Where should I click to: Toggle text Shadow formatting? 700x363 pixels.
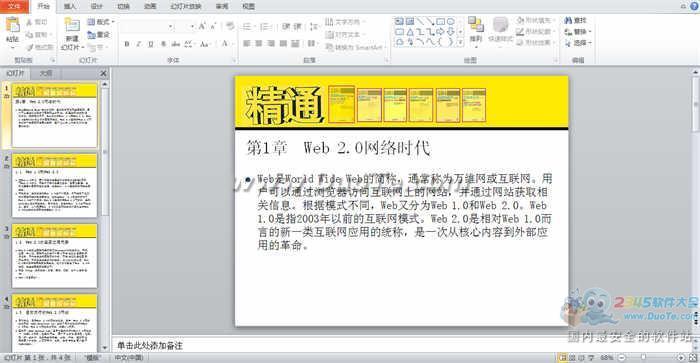click(x=163, y=44)
